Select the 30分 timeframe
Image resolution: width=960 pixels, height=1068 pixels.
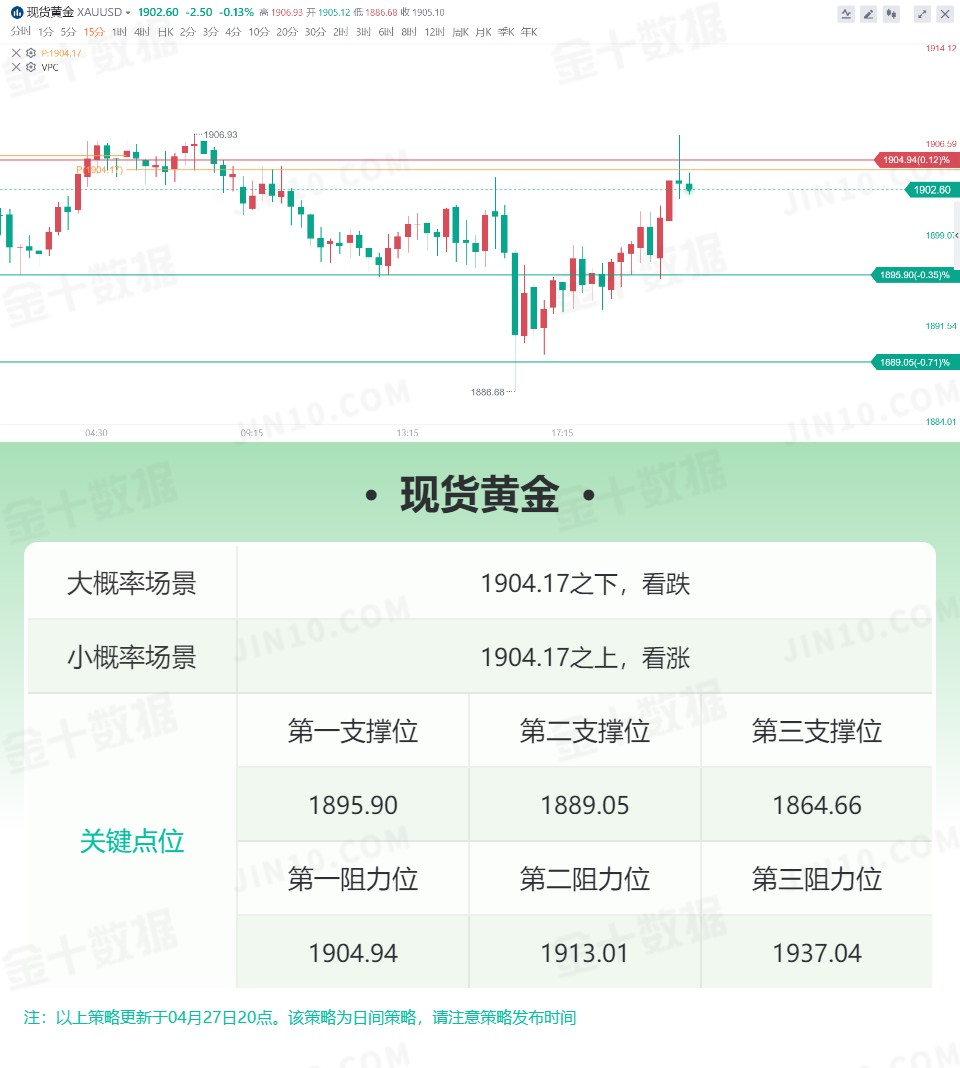315,32
